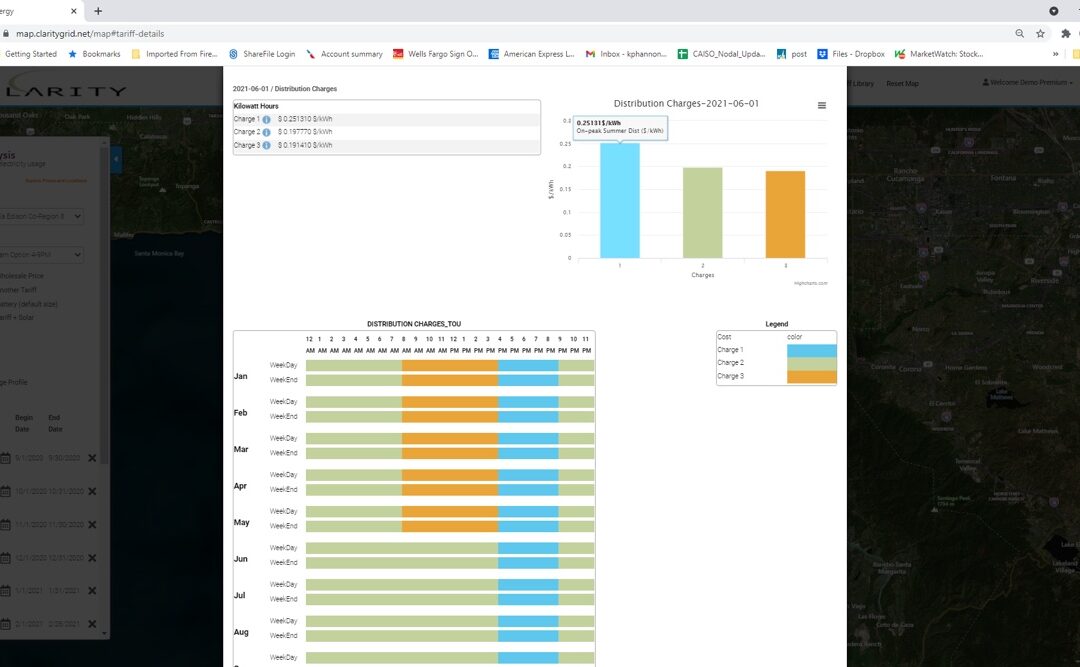This screenshot has height=667, width=1080.
Task: Click the info icon beside Charge 2
Action: point(267,132)
